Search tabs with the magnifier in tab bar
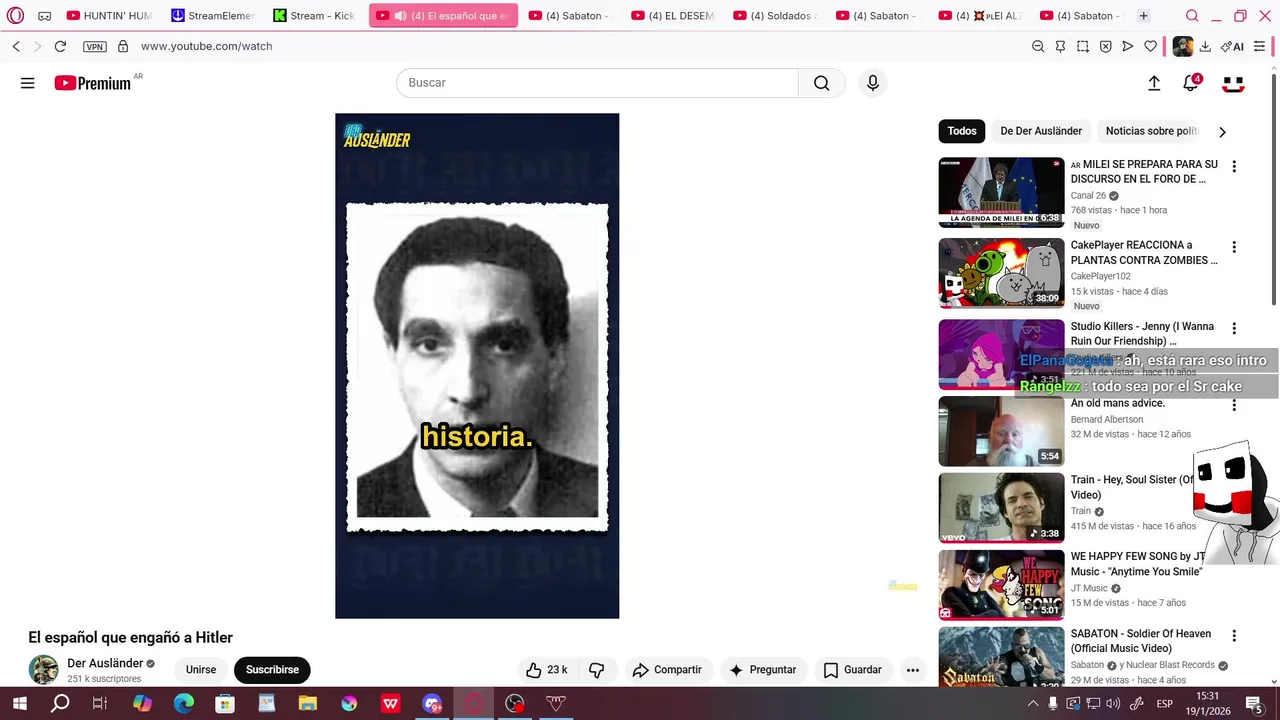Screen dimensions: 1280x720 1192,16
